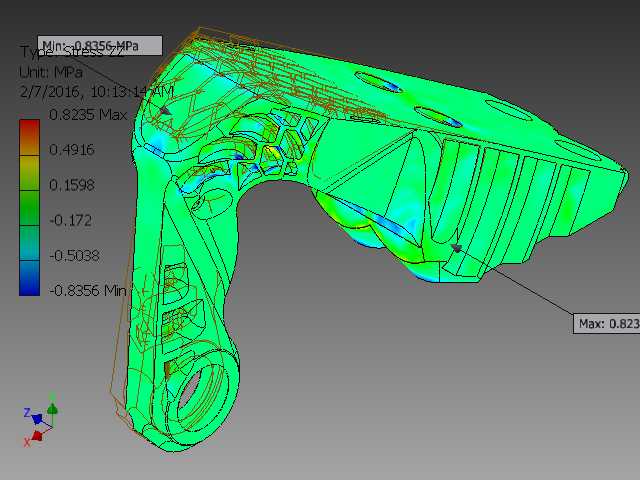The height and width of the screenshot is (480, 640).
Task: Click the -0.8356 Min legend value
Action: [x=88, y=291]
